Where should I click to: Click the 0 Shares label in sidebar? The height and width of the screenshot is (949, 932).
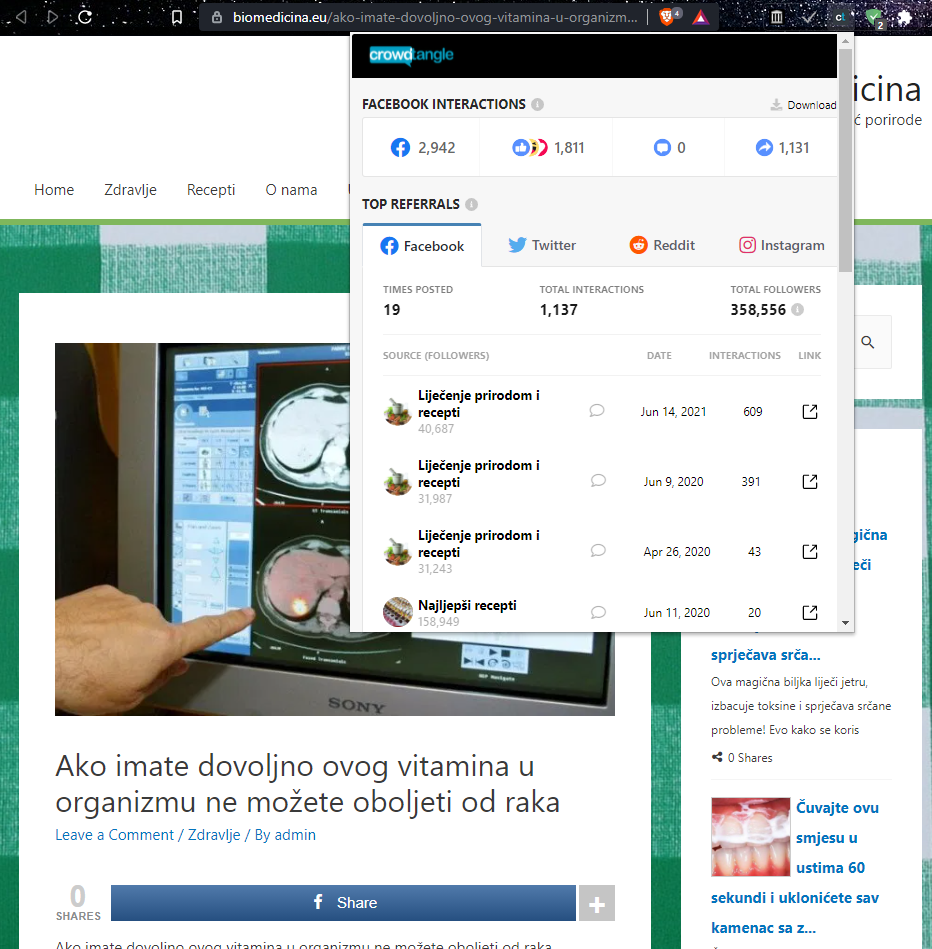point(750,758)
